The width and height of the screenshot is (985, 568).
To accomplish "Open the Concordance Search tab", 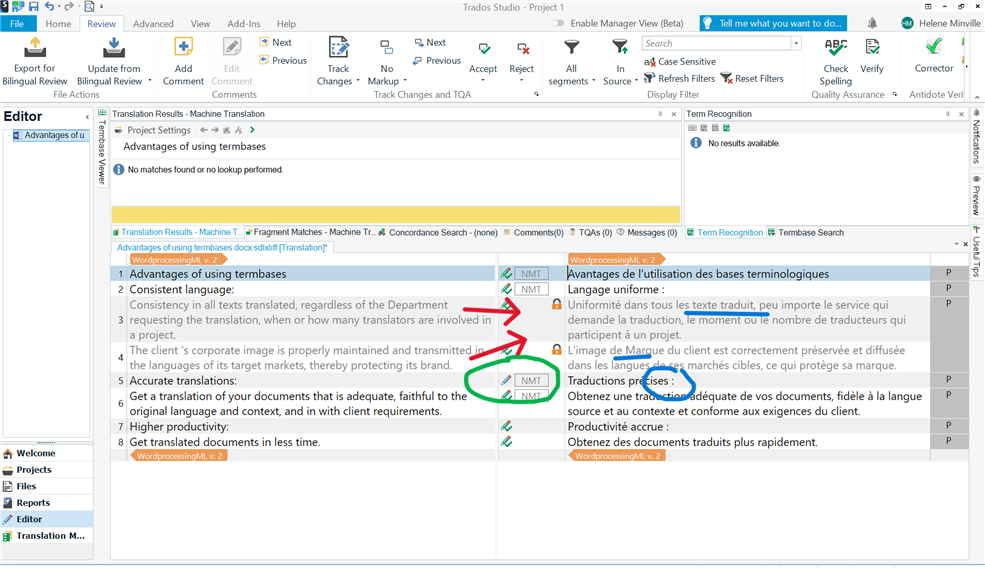I will [438, 232].
